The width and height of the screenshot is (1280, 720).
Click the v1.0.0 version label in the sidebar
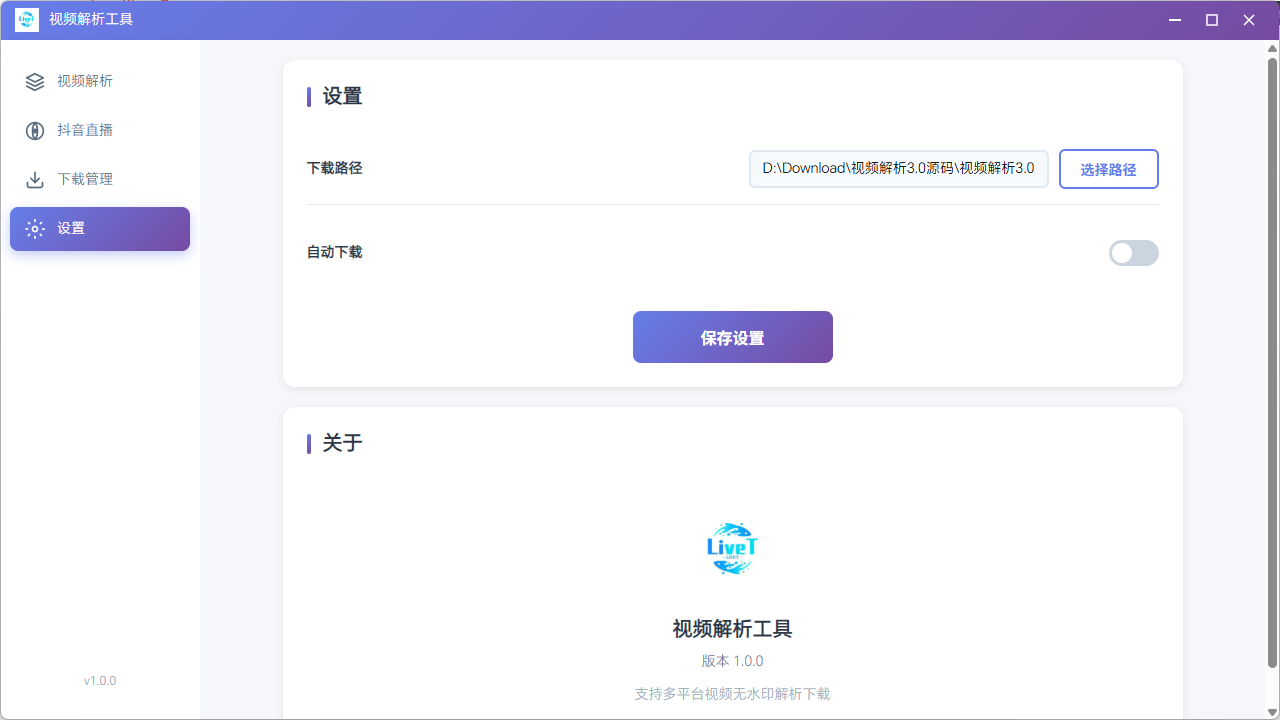pos(100,681)
